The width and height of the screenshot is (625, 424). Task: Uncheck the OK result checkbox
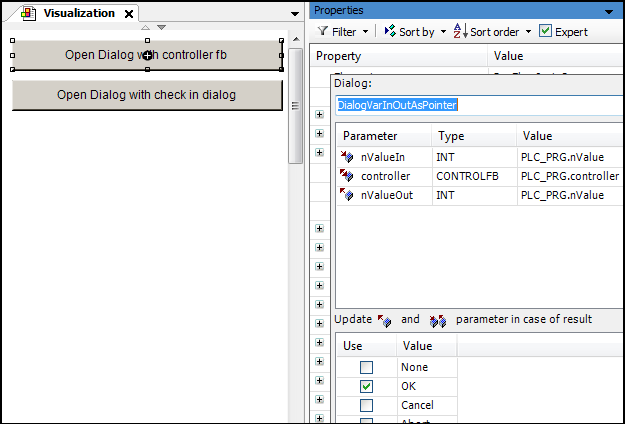(x=366, y=386)
